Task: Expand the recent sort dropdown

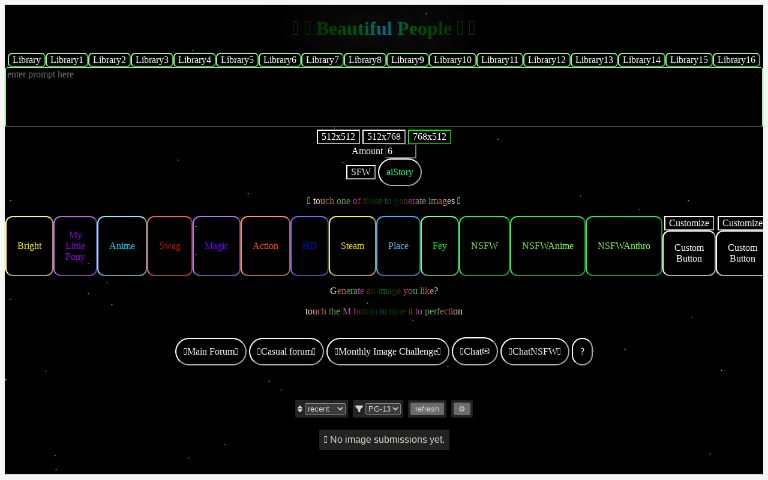Action: (x=325, y=409)
